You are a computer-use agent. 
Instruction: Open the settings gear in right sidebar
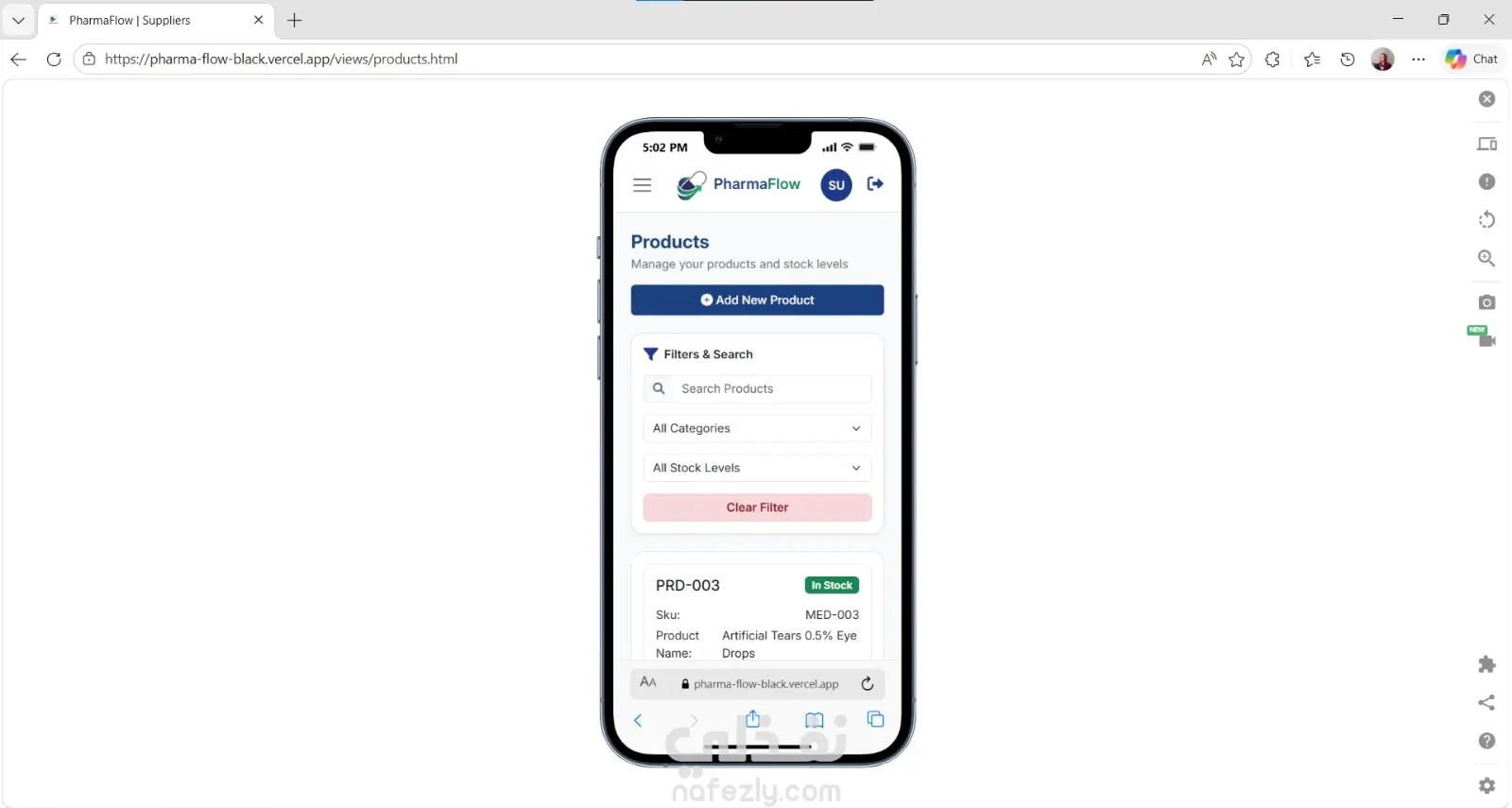pyautogui.click(x=1486, y=785)
